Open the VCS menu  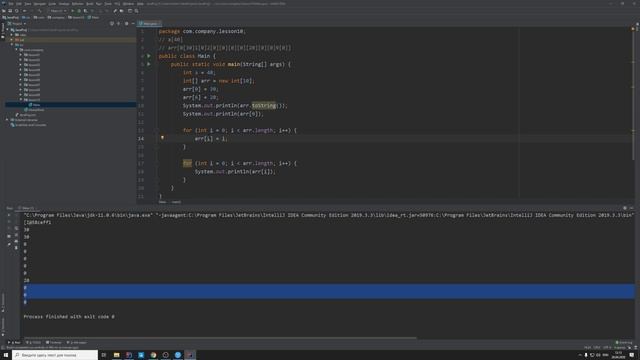coord(118,4)
